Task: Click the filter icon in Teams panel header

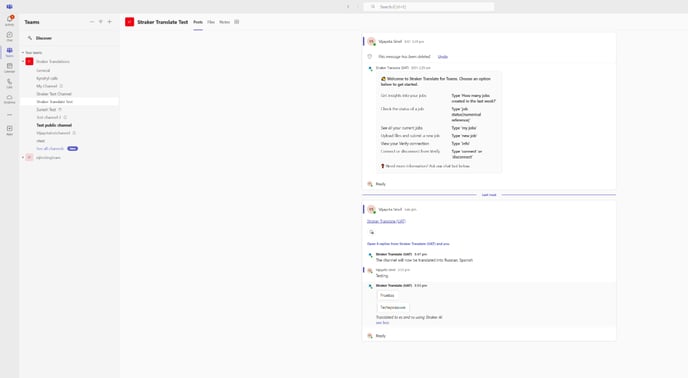Action: click(x=100, y=22)
